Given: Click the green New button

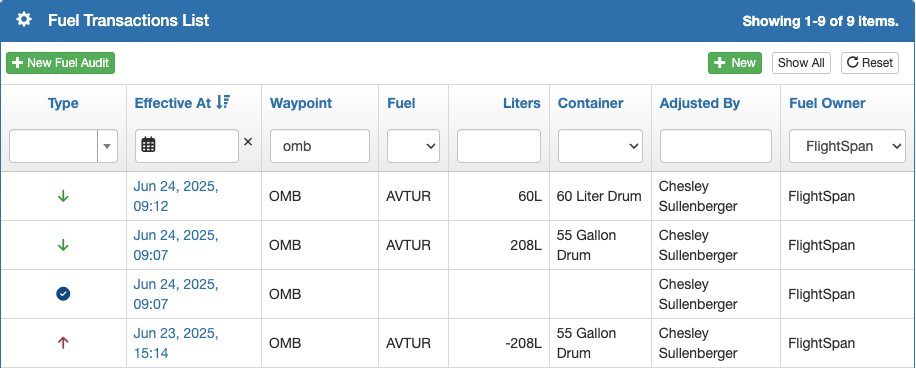Looking at the screenshot, I should 735,63.
